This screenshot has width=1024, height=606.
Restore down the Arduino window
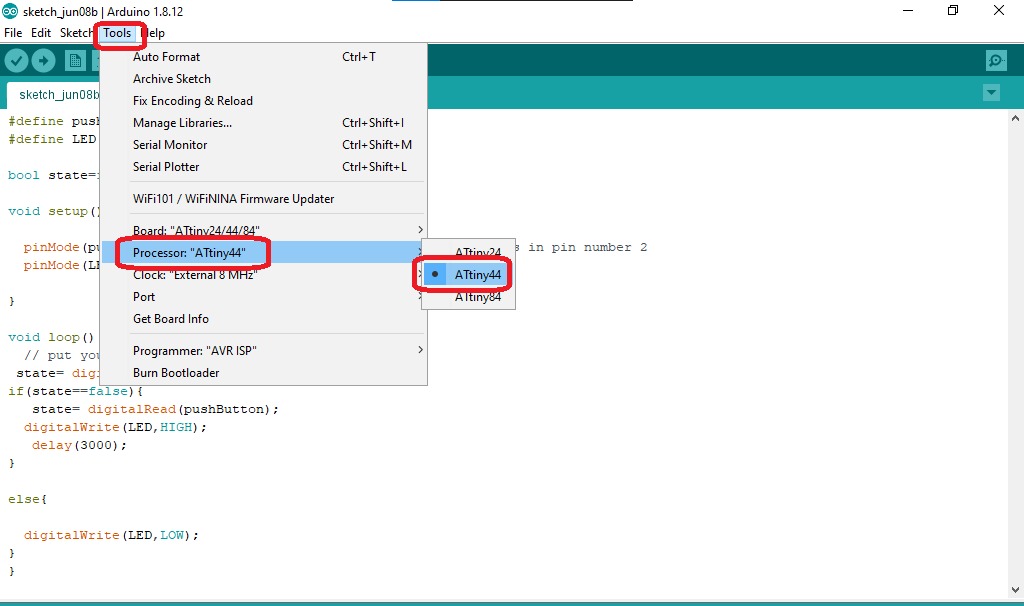(953, 10)
